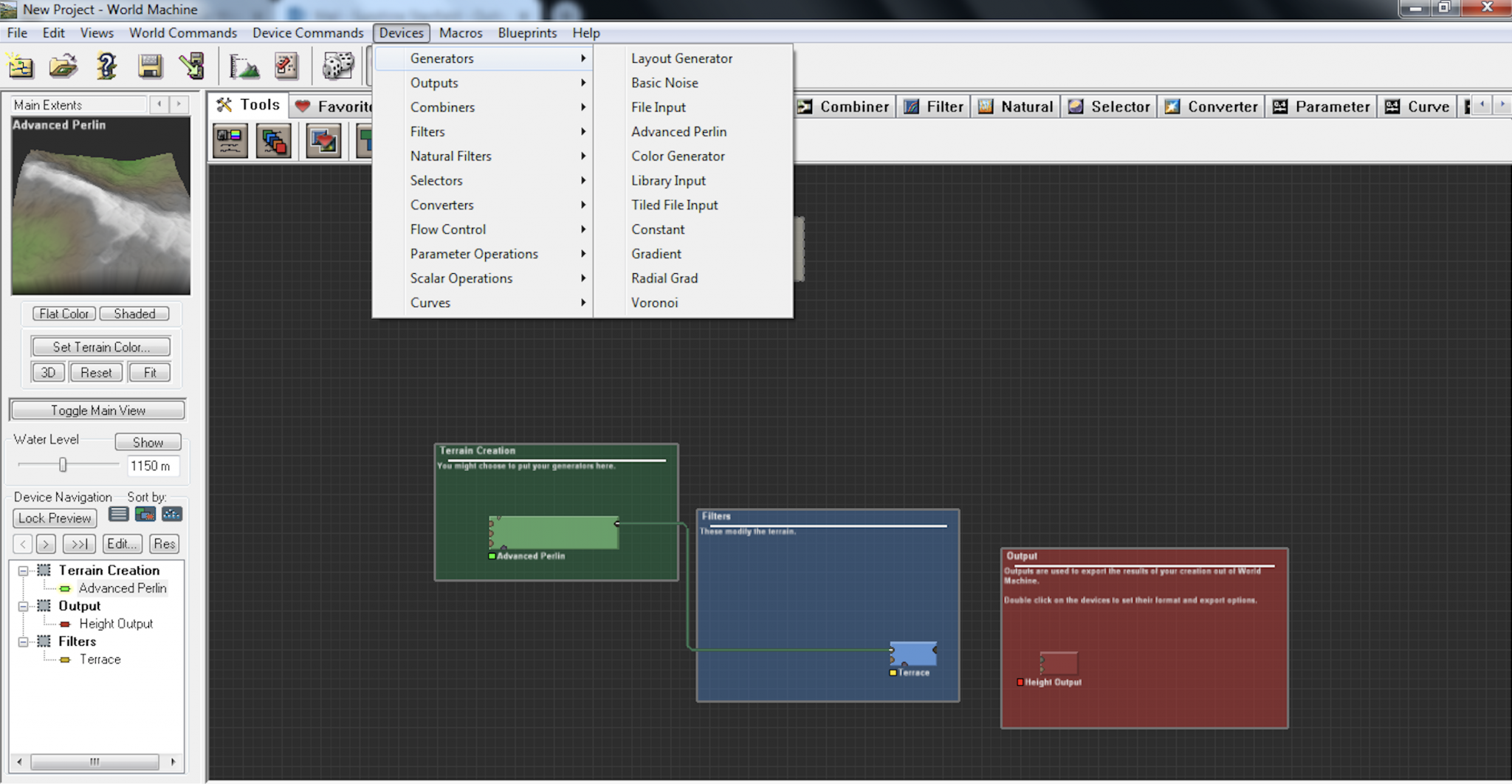Click the dice random seed icon
Viewport: 1512px width, 784px height.
[x=338, y=66]
